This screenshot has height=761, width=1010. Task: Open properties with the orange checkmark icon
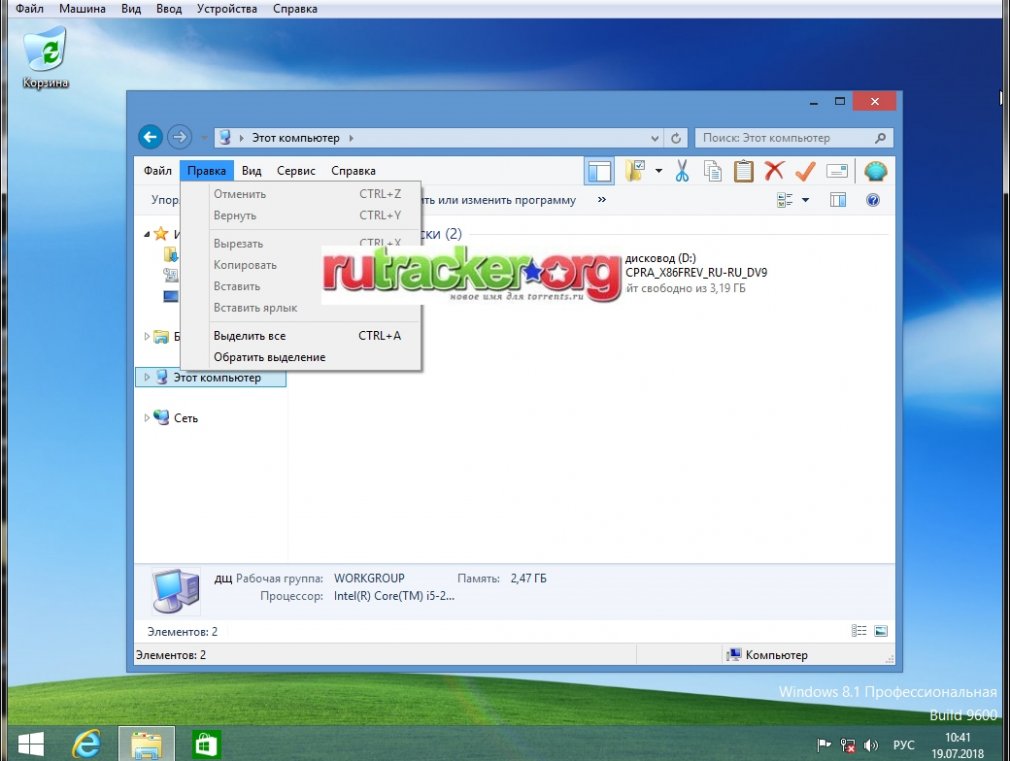pyautogui.click(x=805, y=171)
